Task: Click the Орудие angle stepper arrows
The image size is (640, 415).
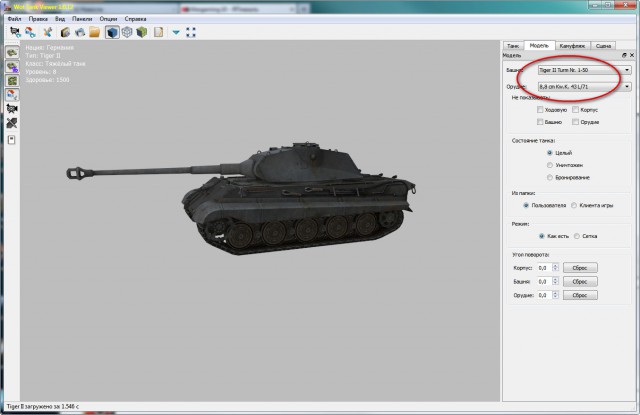Action: [x=555, y=295]
